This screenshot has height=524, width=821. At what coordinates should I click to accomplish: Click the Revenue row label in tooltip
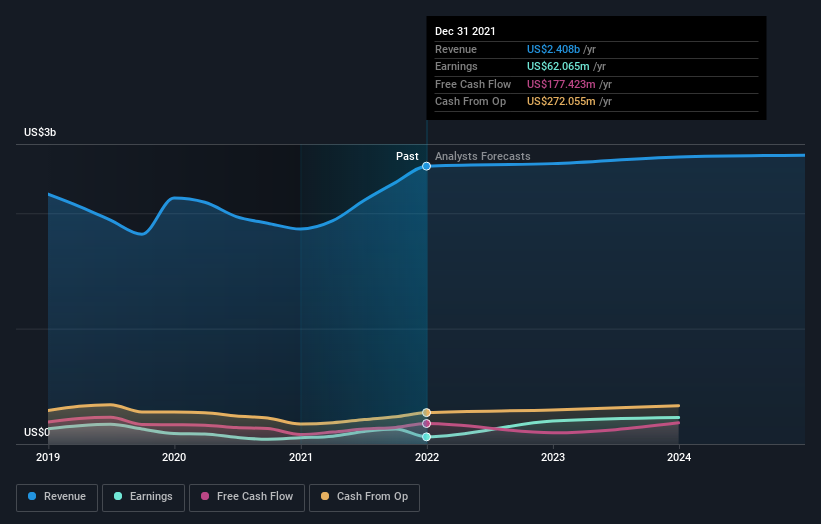pyautogui.click(x=456, y=49)
